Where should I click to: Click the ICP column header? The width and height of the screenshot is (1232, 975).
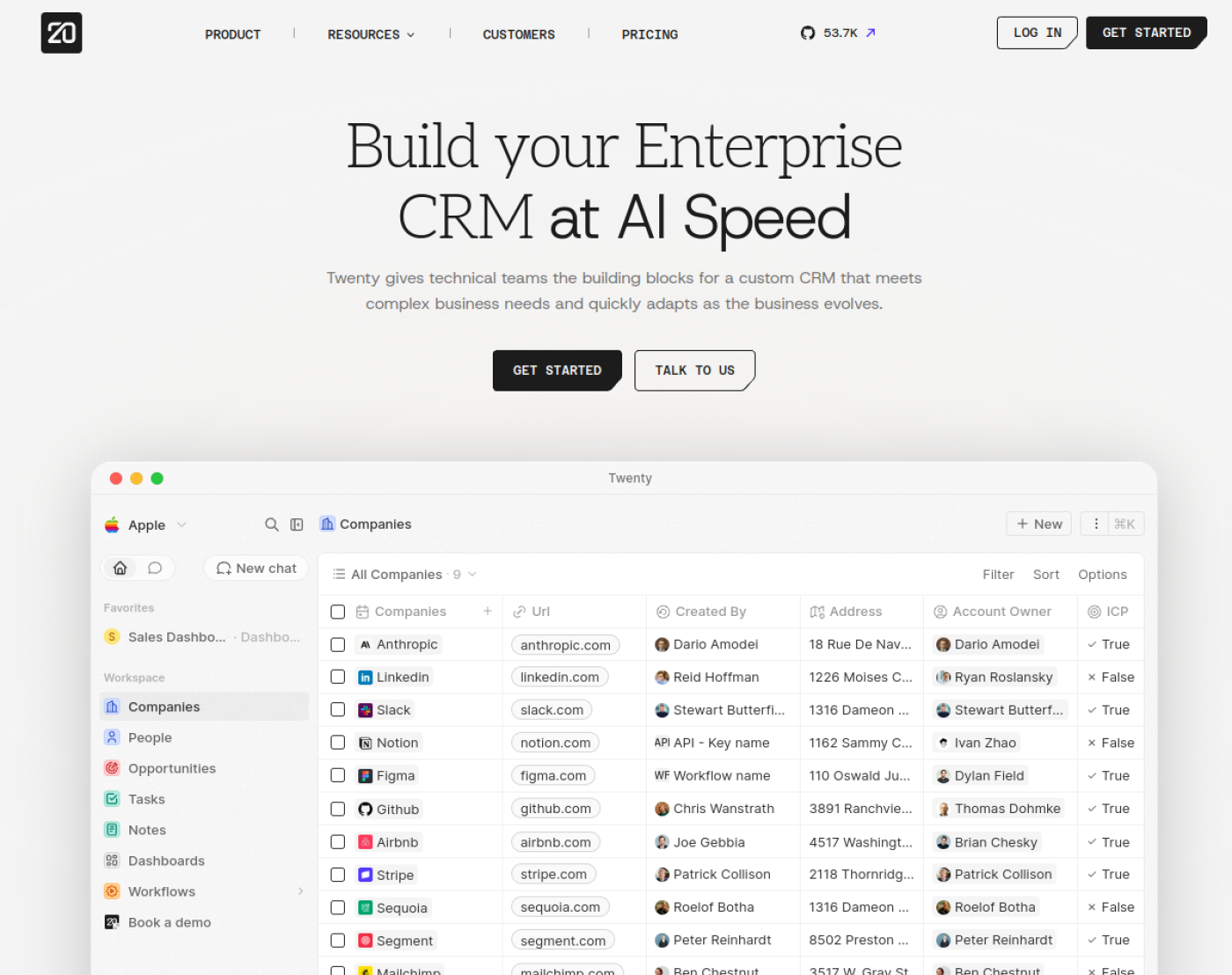(1110, 612)
